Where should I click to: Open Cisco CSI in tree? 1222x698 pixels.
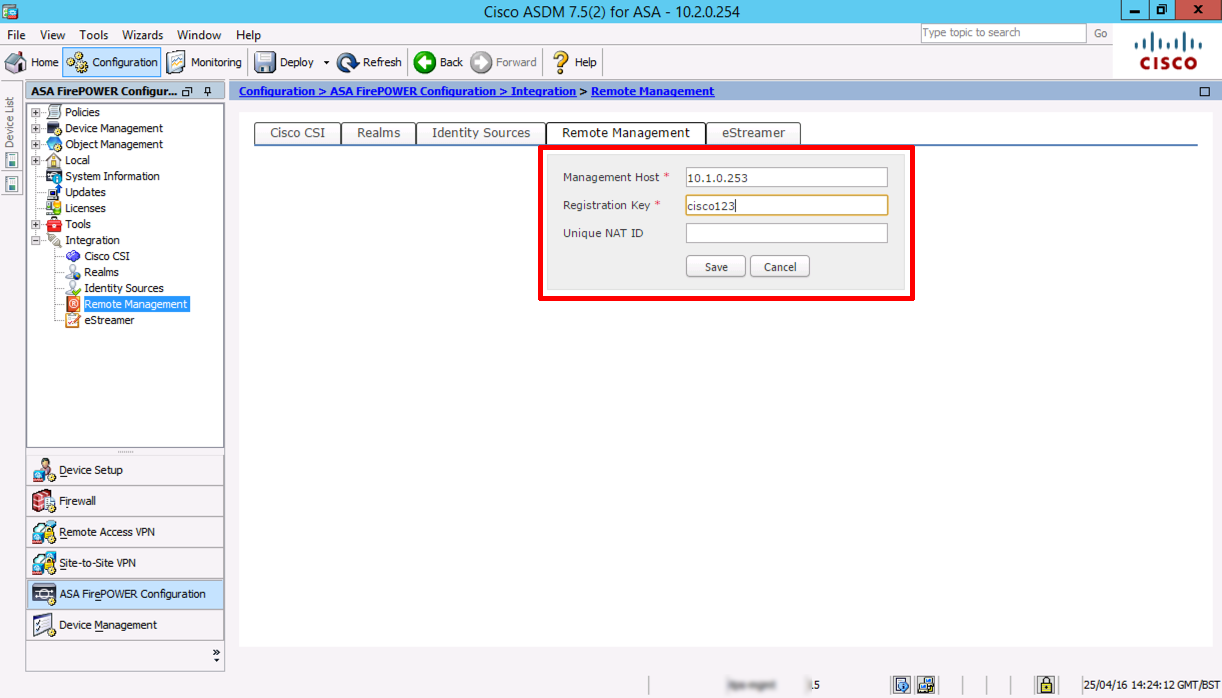tap(107, 256)
